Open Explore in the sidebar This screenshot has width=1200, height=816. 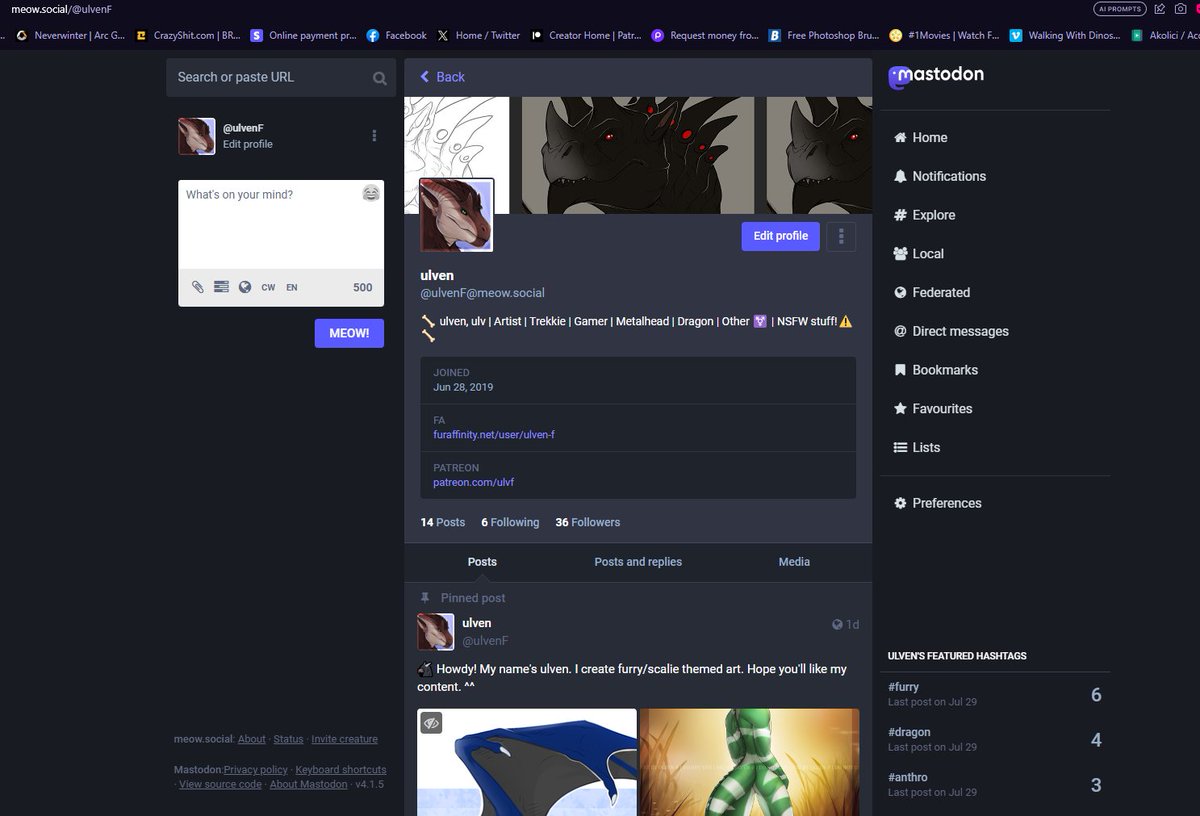924,215
